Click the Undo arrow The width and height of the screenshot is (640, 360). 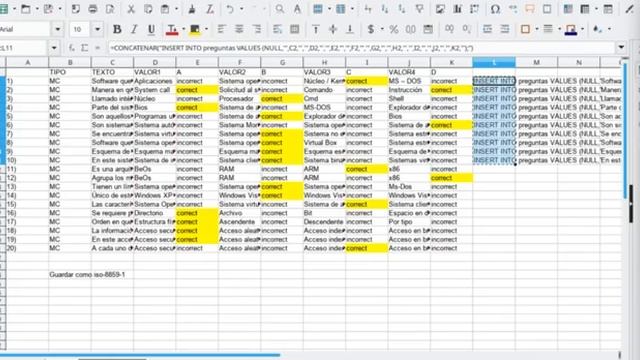point(230,9)
